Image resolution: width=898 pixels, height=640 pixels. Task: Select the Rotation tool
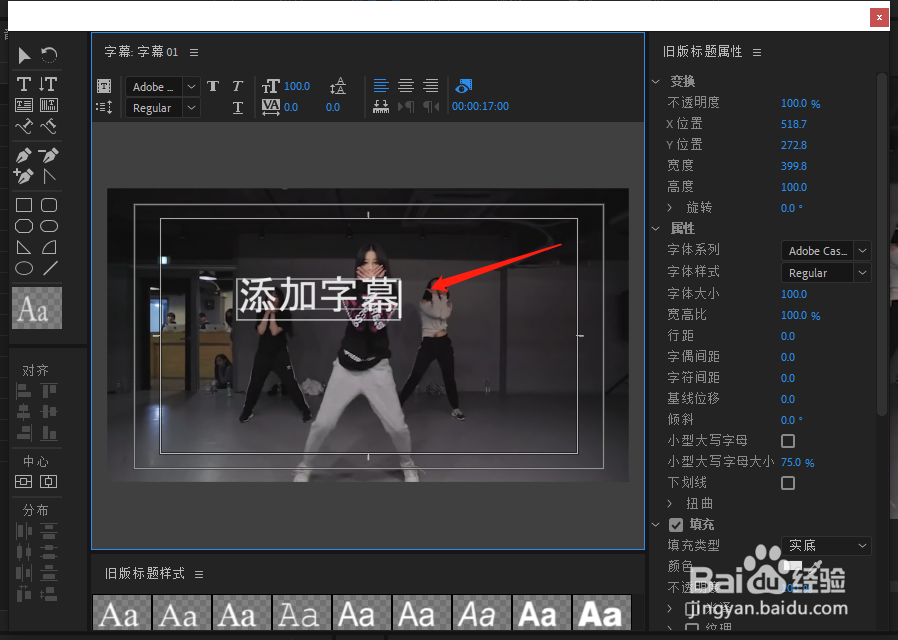point(47,55)
